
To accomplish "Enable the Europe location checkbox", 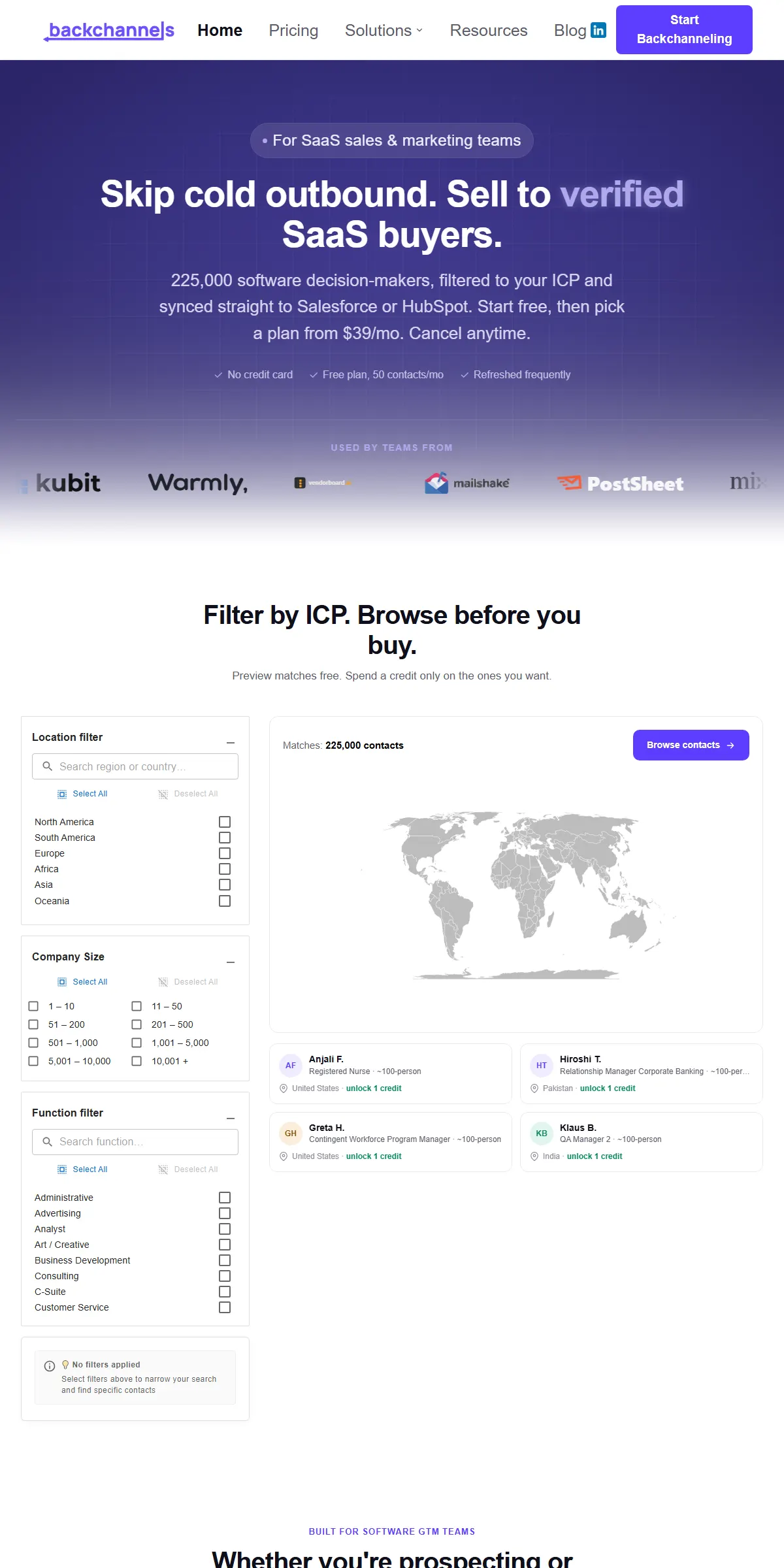I will pyautogui.click(x=225, y=853).
